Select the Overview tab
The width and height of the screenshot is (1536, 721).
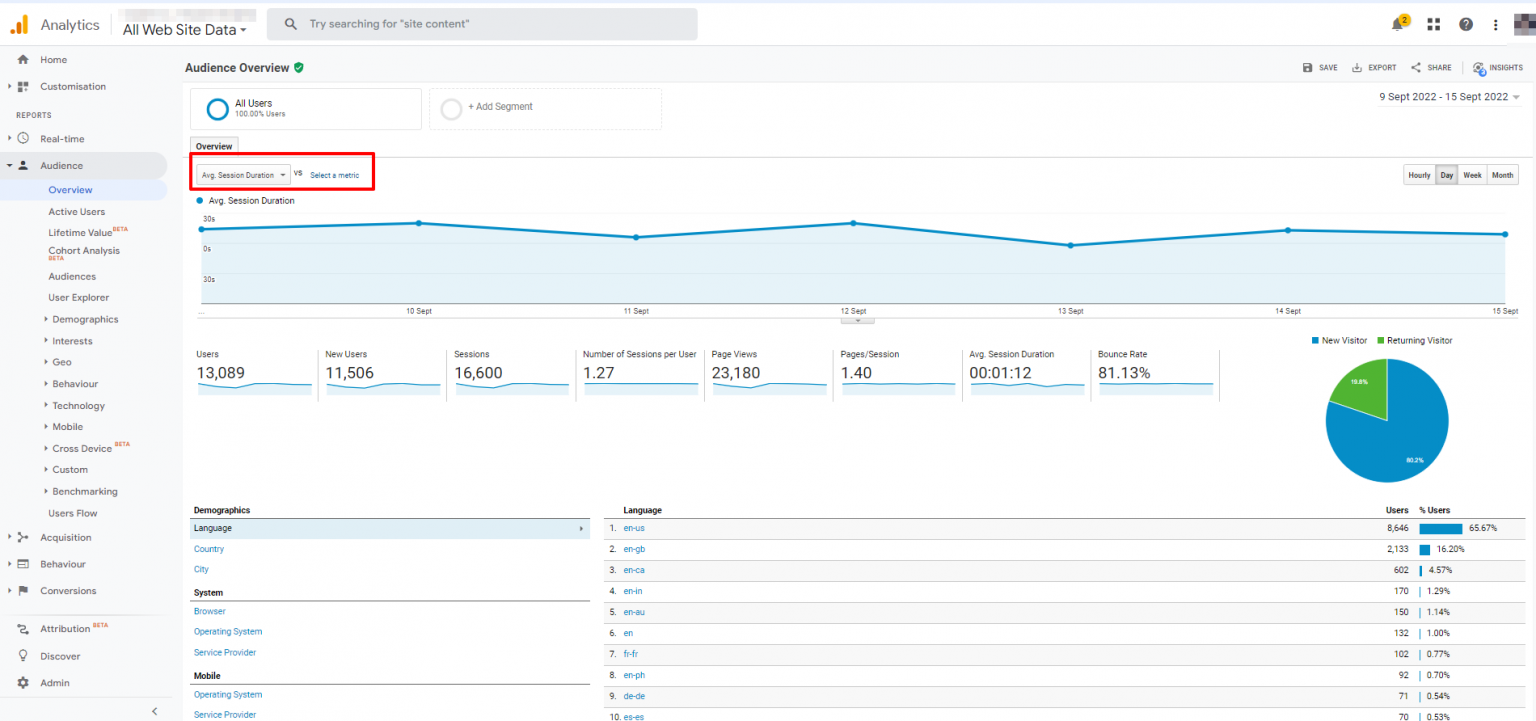(x=213, y=145)
